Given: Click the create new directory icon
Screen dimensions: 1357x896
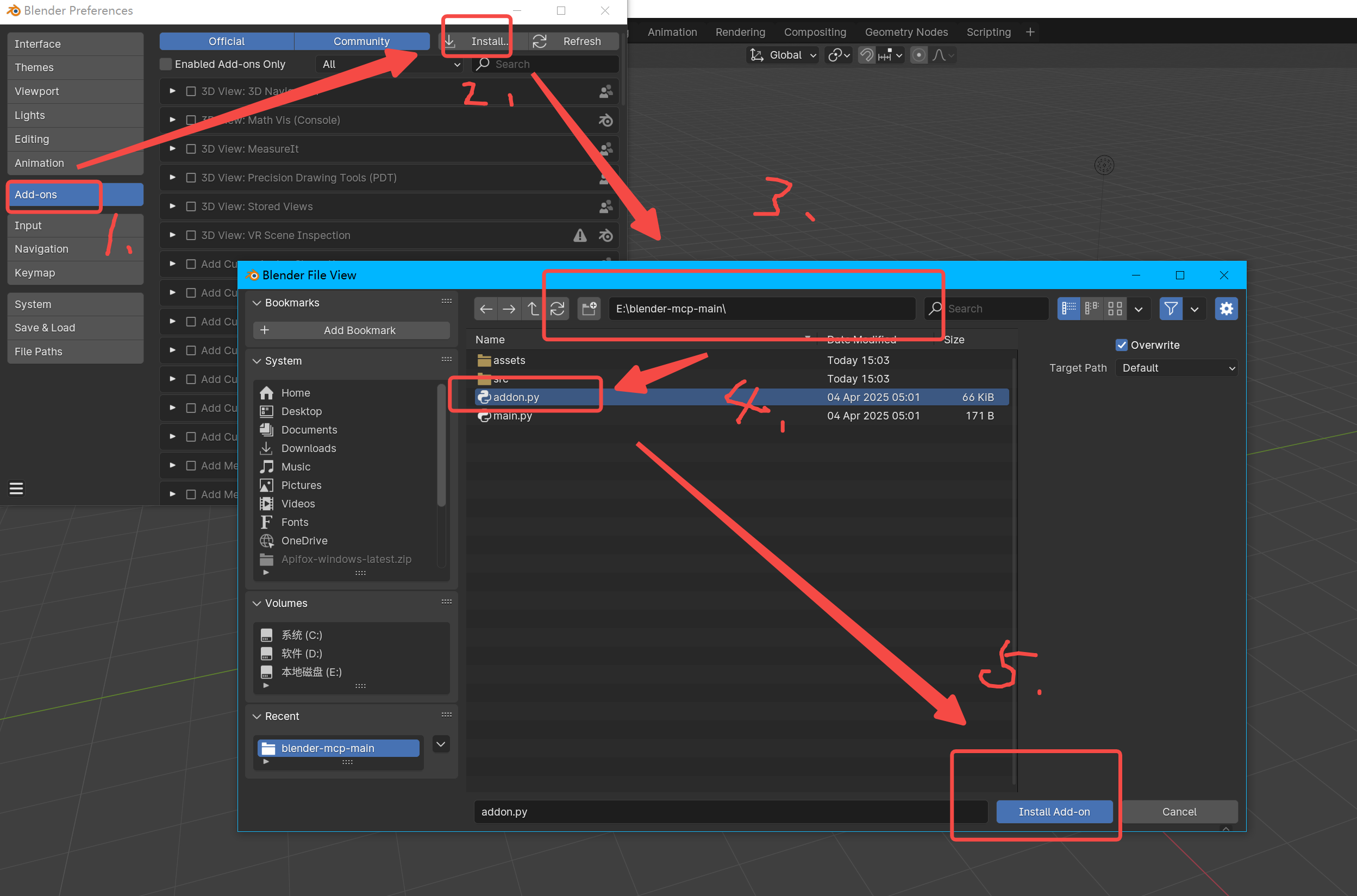Looking at the screenshot, I should [589, 309].
